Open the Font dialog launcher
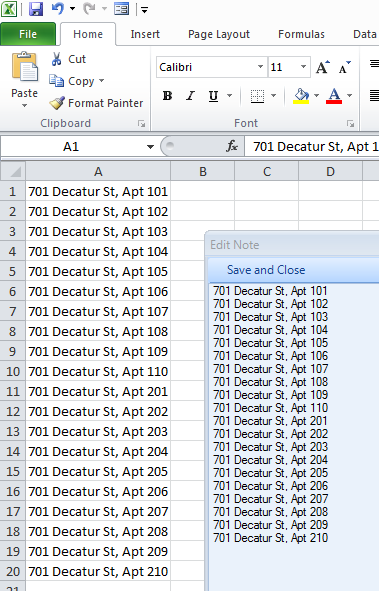The height and width of the screenshot is (591, 379). pyautogui.click(x=350, y=123)
